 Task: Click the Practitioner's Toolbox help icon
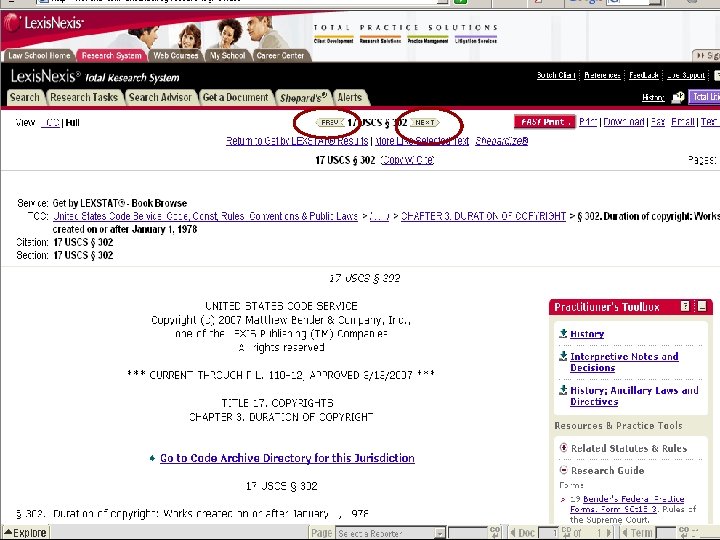(x=685, y=306)
